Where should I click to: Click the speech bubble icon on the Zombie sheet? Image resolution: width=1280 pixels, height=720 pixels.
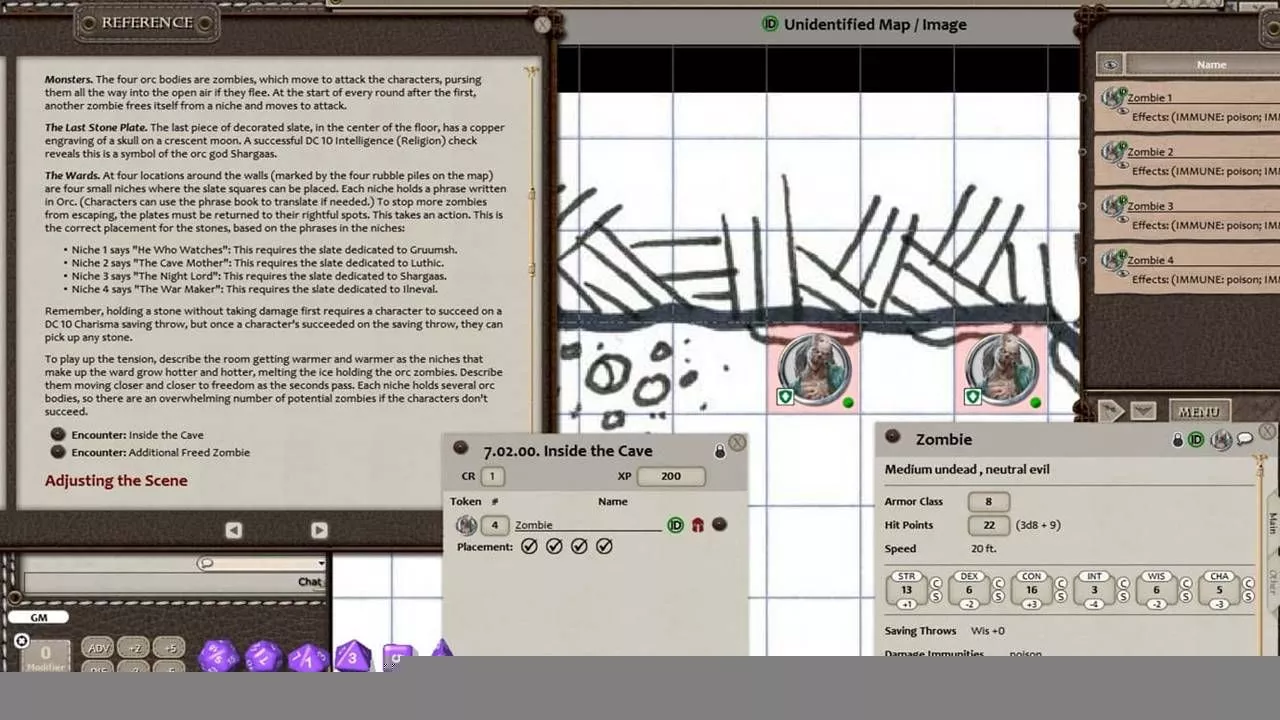pyautogui.click(x=1245, y=439)
